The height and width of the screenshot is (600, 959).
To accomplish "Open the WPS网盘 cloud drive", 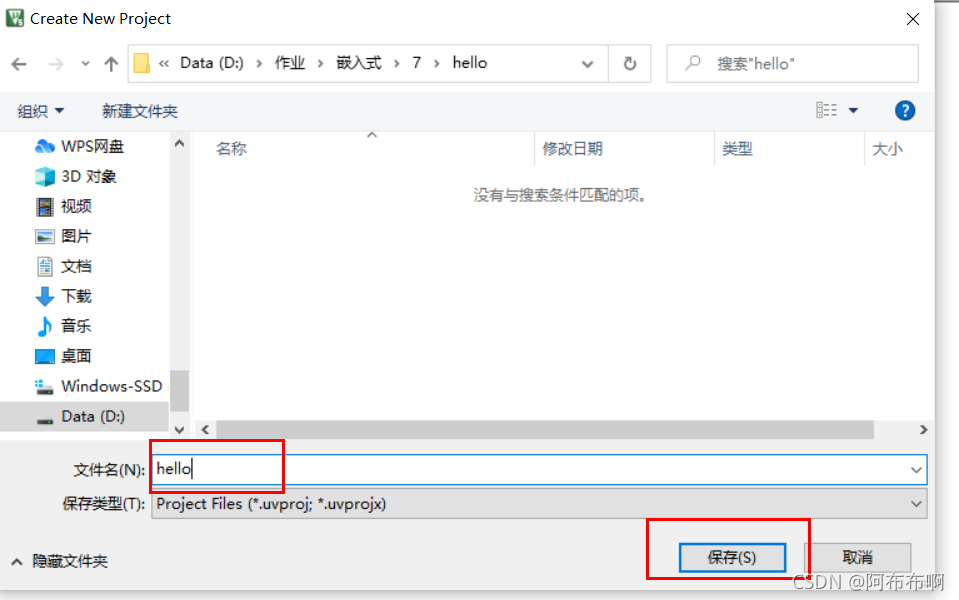I will tap(75, 146).
